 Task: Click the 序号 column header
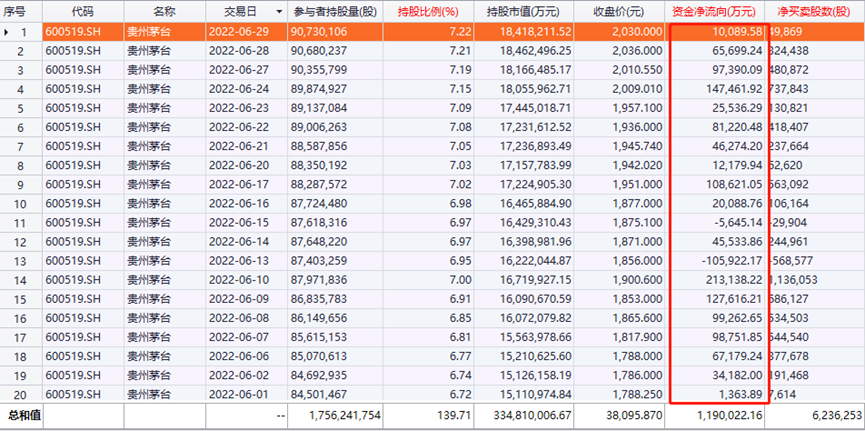pyautogui.click(x=15, y=11)
